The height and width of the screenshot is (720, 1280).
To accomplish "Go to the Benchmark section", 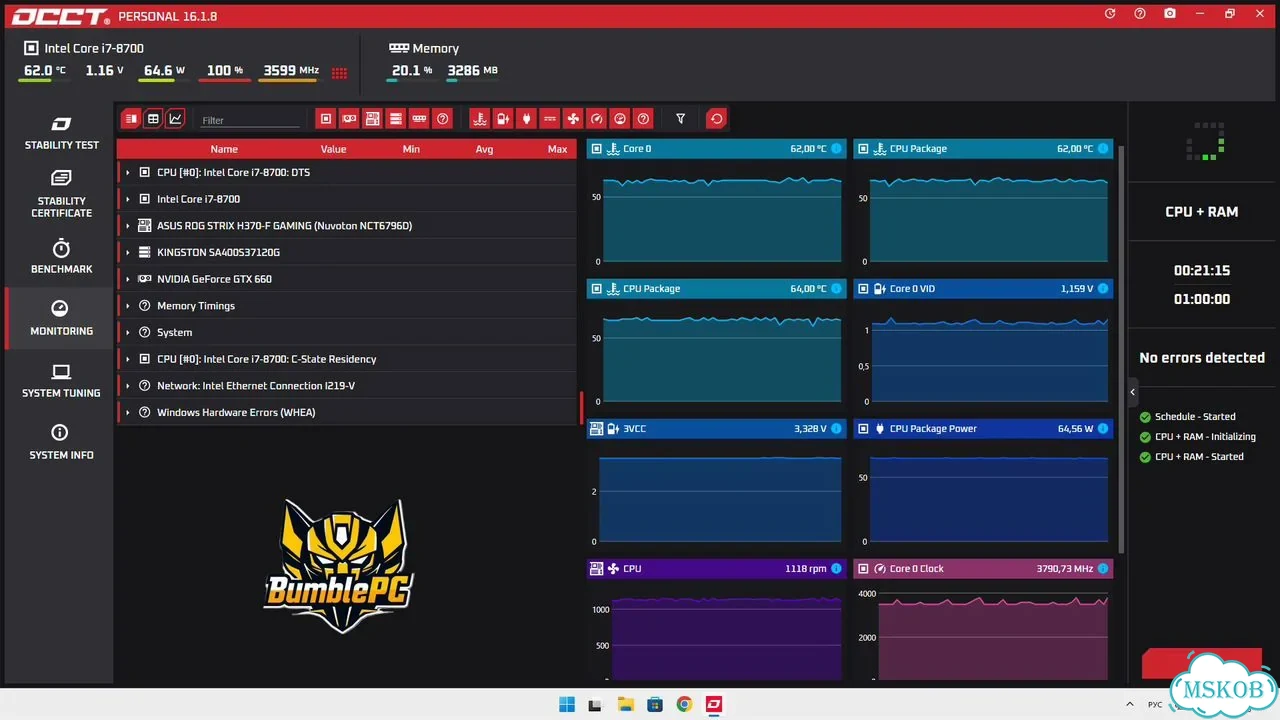I will tap(61, 257).
